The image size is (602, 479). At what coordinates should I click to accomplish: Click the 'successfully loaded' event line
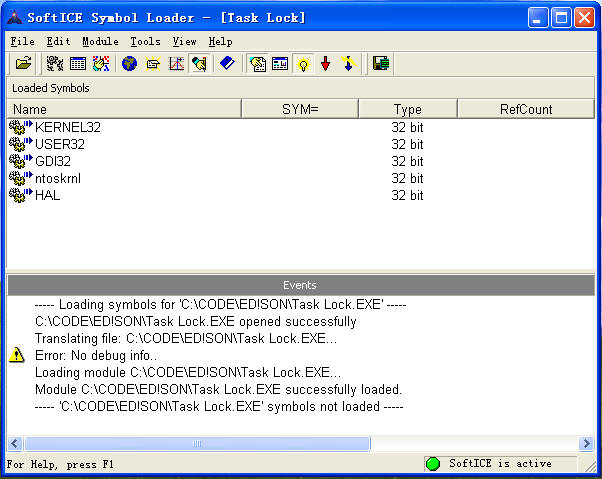(218, 389)
